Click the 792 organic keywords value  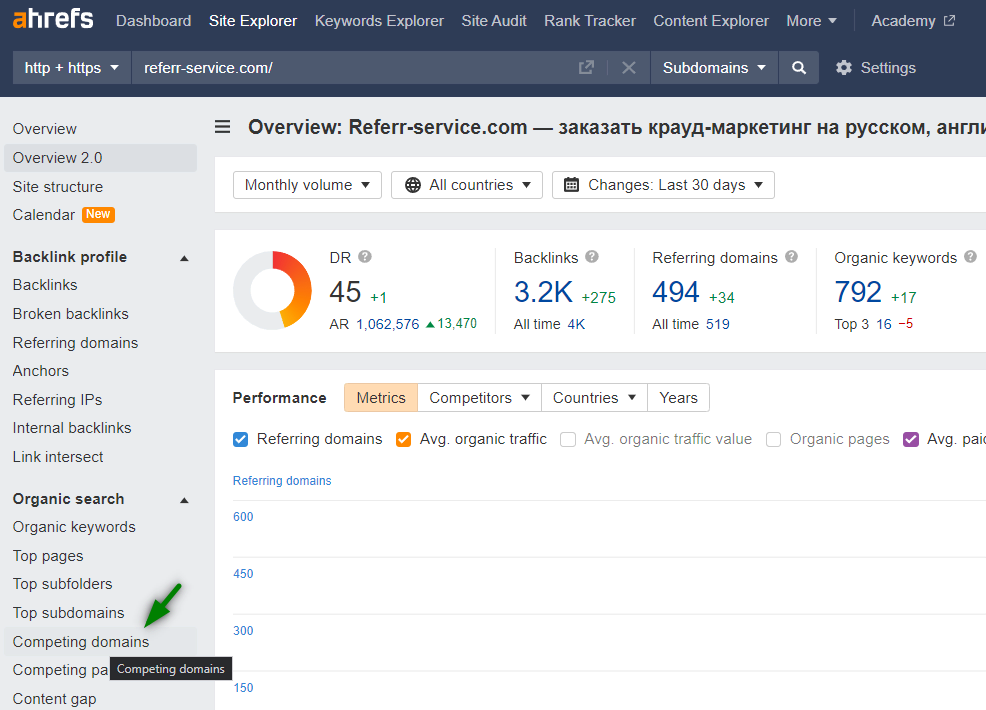tap(858, 292)
